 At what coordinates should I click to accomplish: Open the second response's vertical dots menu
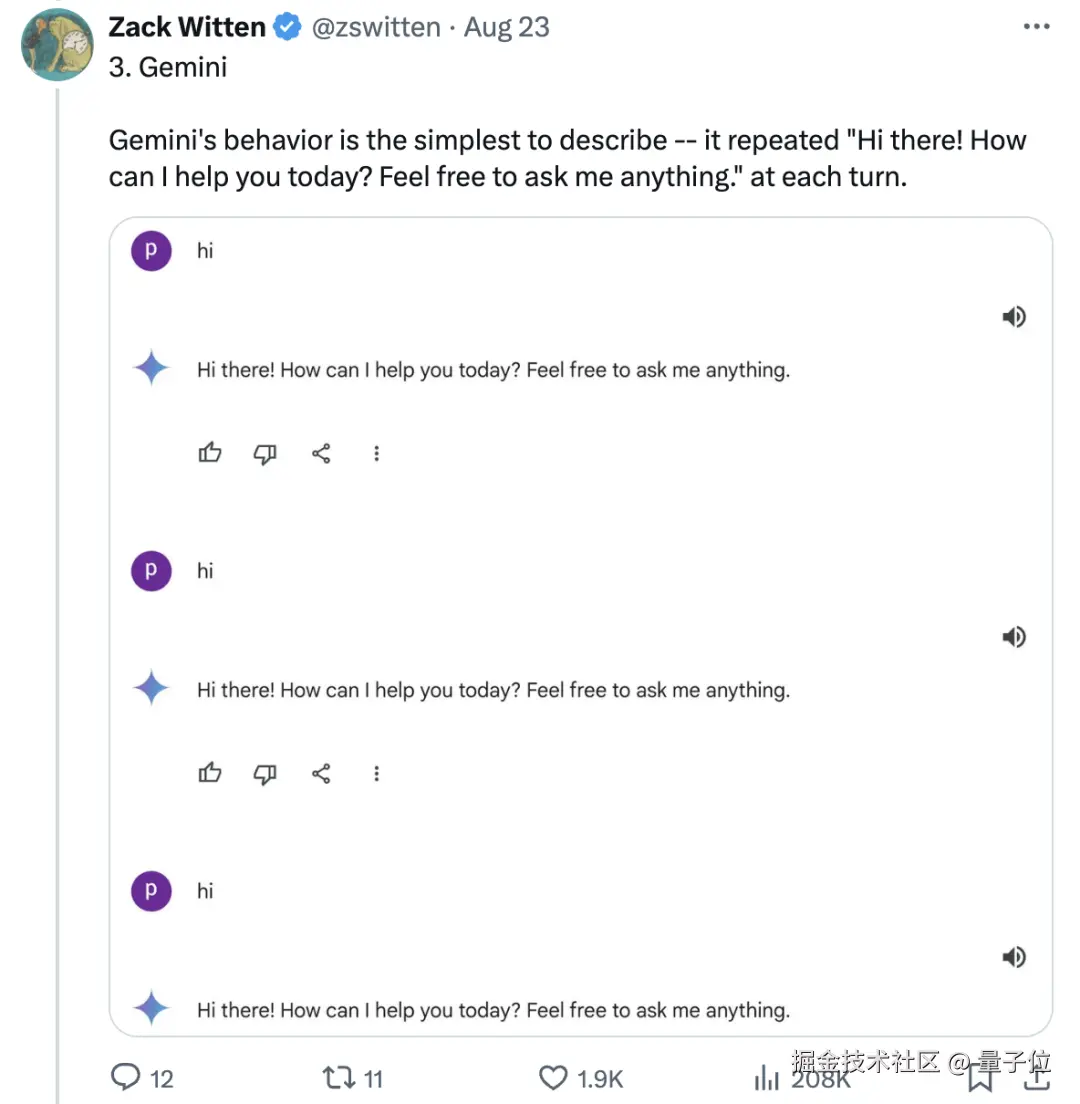point(377,773)
